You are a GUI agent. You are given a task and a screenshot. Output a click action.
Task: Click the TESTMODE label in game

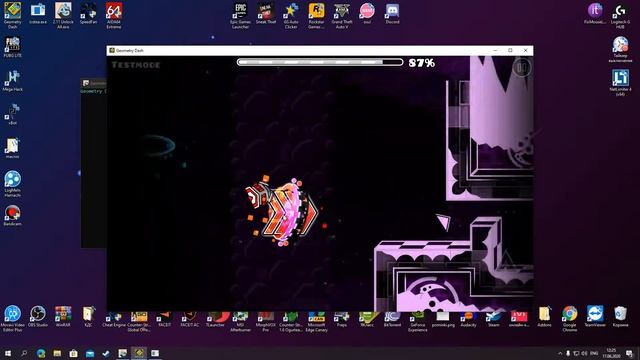point(136,65)
